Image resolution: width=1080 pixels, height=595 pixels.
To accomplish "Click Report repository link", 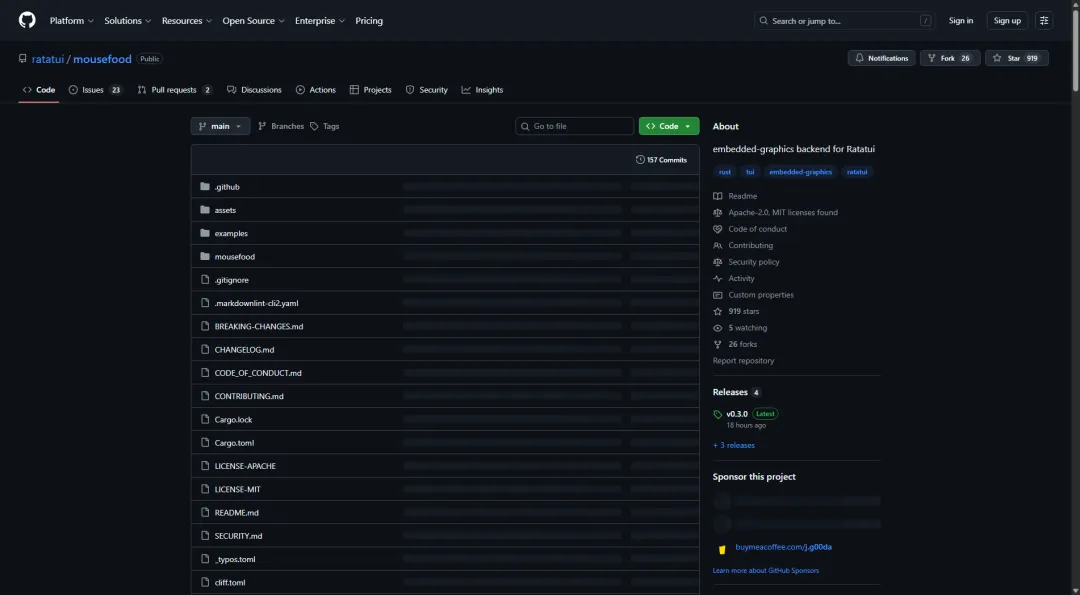I will tap(743, 361).
